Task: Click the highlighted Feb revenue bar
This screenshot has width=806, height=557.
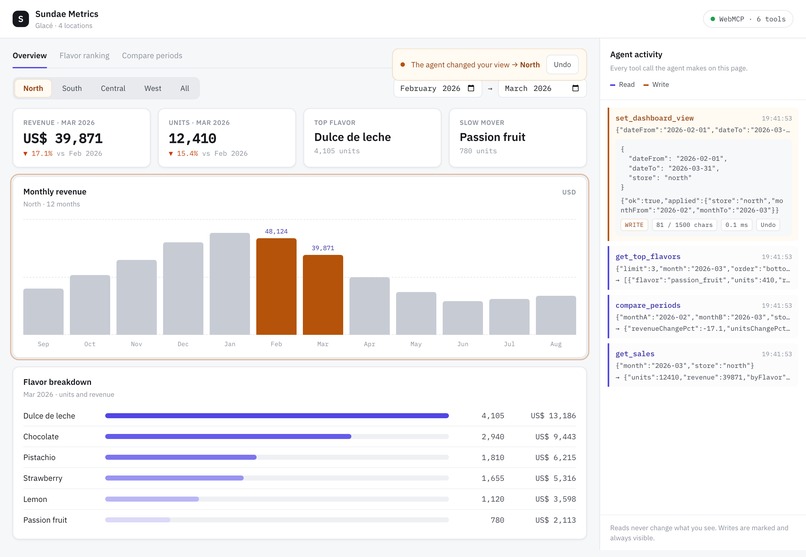Action: (x=277, y=286)
